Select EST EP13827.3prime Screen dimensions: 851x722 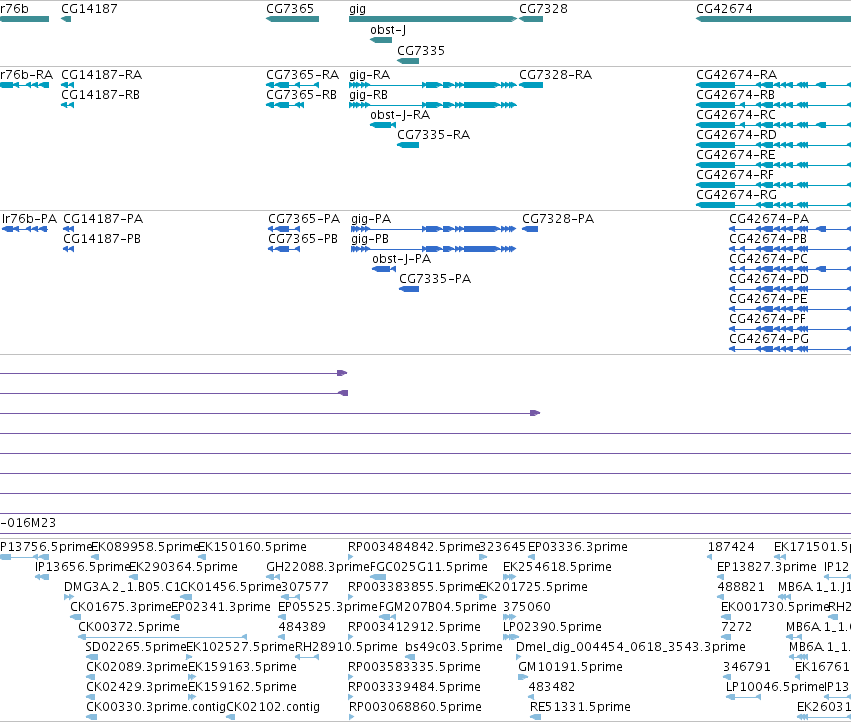tap(766, 567)
